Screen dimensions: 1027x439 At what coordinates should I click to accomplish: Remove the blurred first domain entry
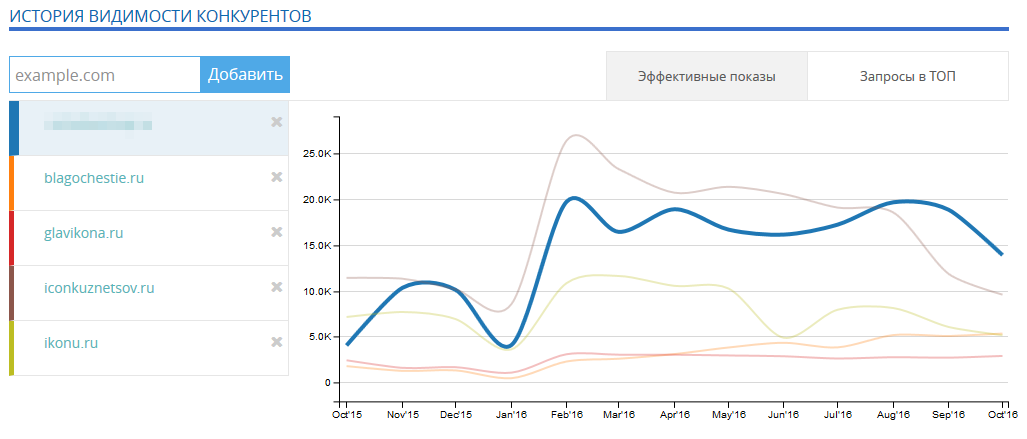(x=277, y=122)
